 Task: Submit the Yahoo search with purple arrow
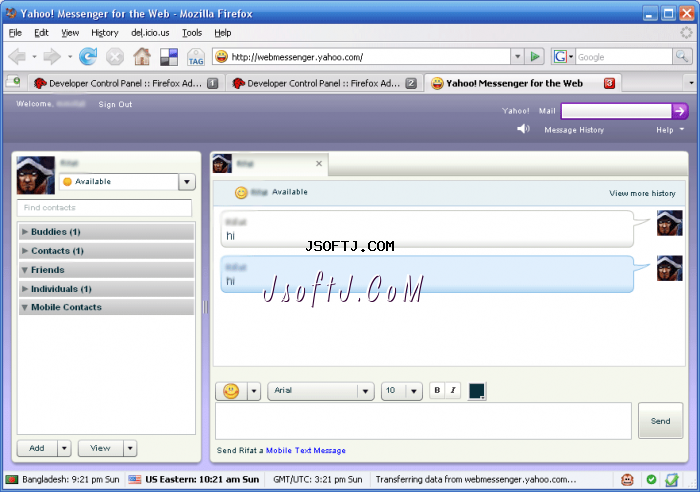tap(680, 111)
